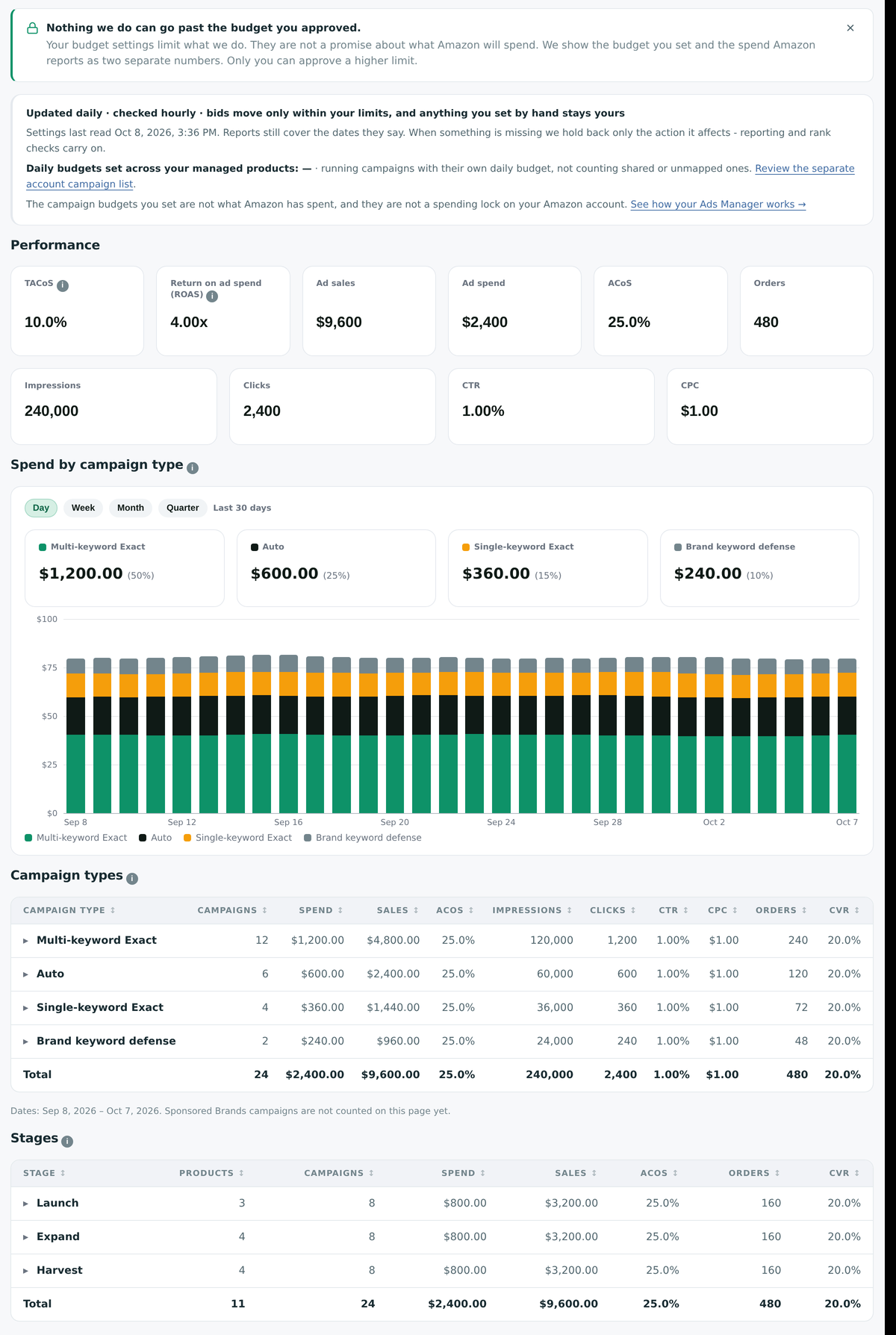Open the ROAS info tooltip icon
The height and width of the screenshot is (1335, 896).
tap(212, 296)
